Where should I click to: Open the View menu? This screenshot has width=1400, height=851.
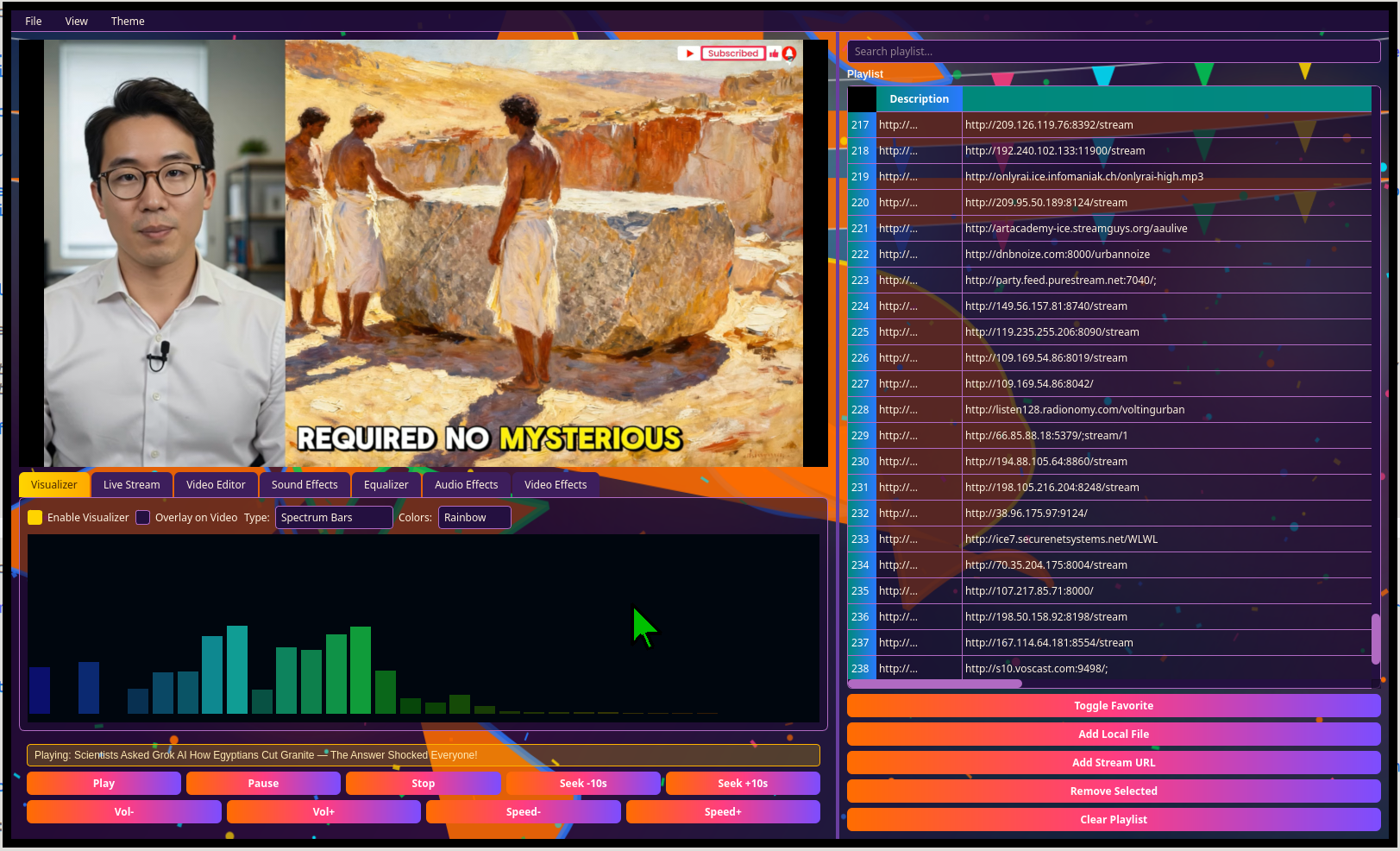[x=77, y=22]
